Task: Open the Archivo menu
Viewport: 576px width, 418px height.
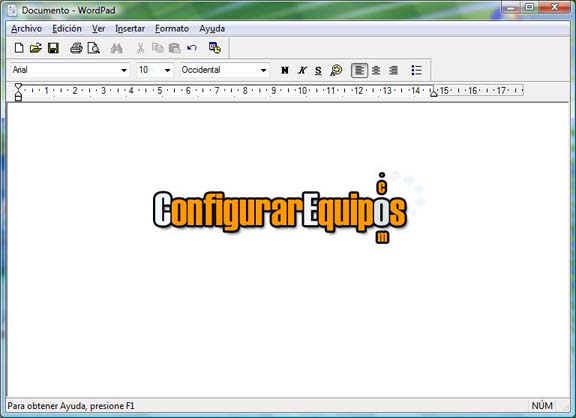Action: click(x=26, y=29)
